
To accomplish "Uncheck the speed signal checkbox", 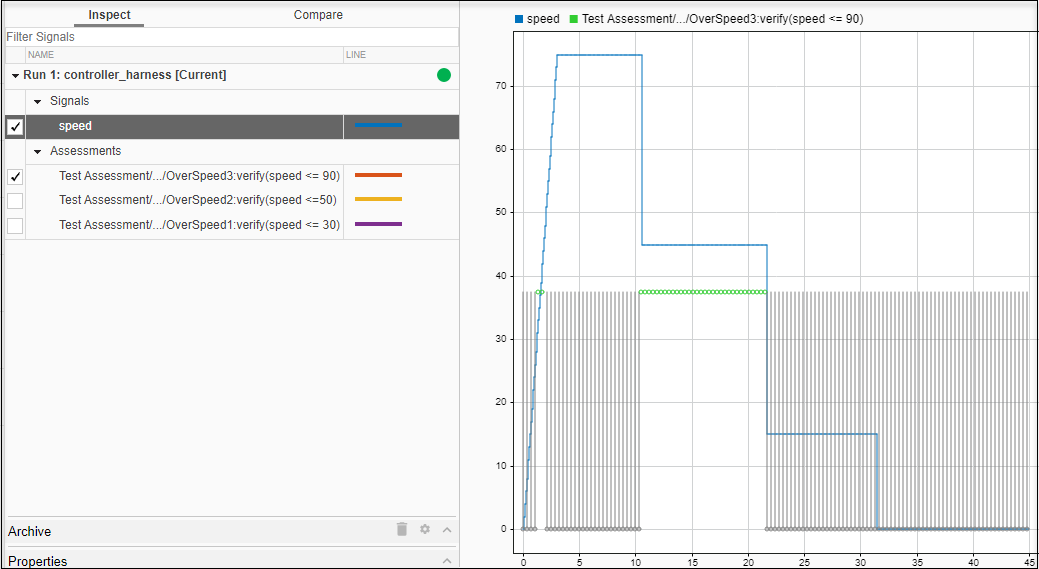I will click(x=15, y=126).
